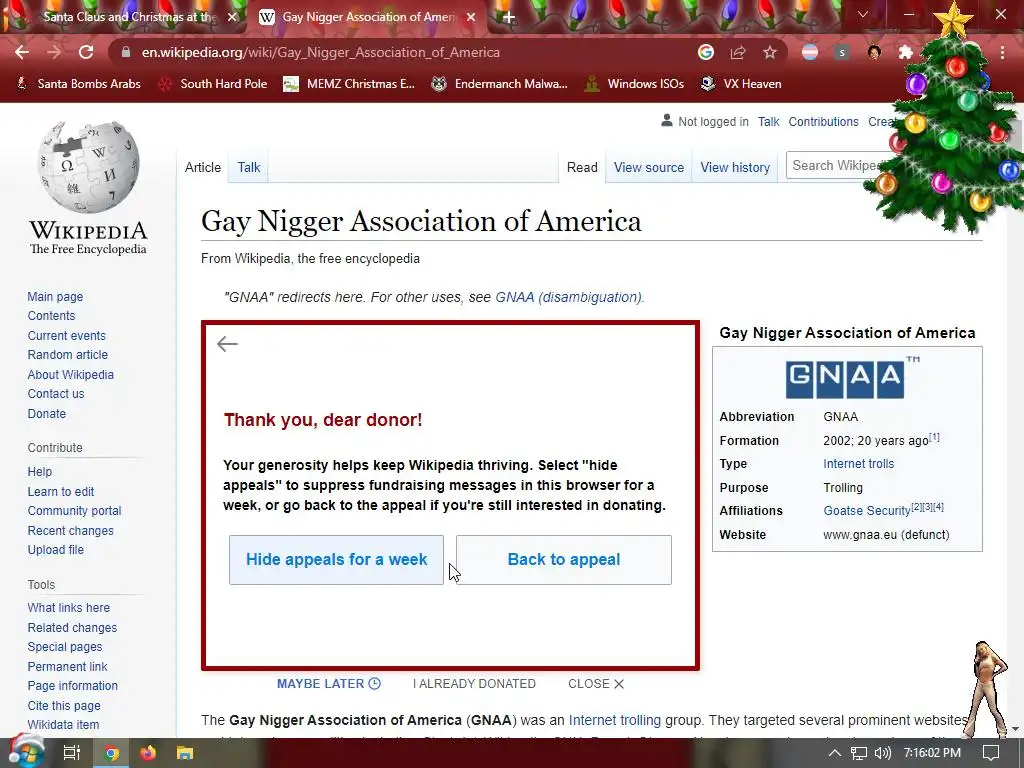Open the notification center icon

[991, 753]
